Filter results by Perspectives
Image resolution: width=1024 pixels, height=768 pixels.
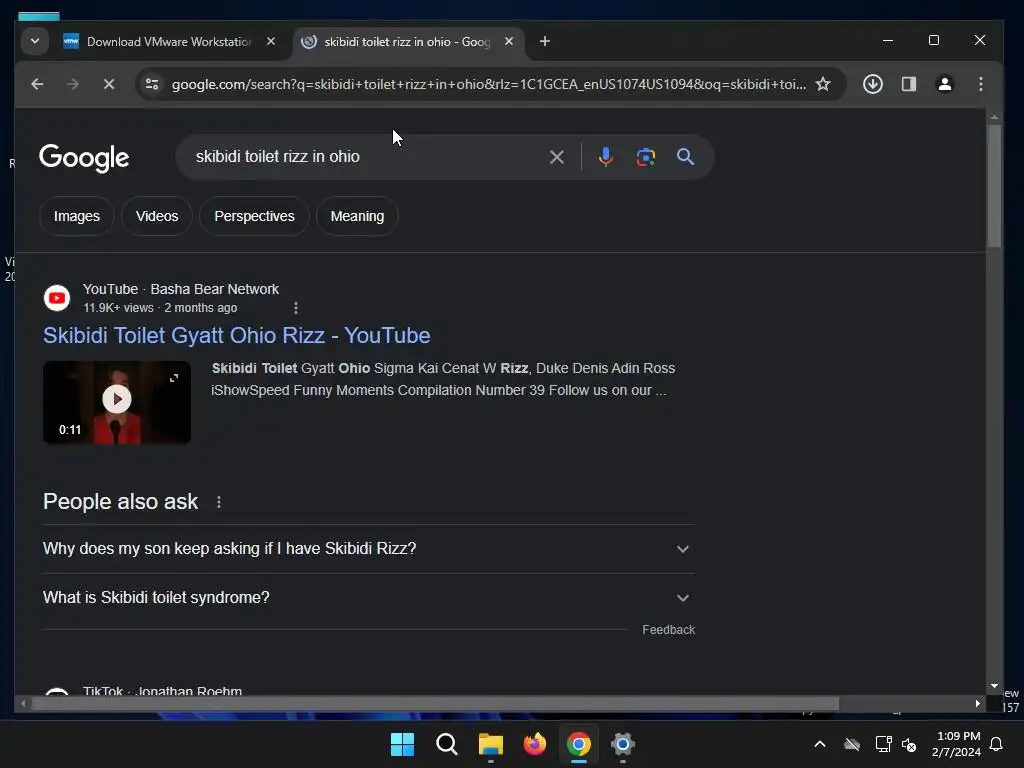254,216
